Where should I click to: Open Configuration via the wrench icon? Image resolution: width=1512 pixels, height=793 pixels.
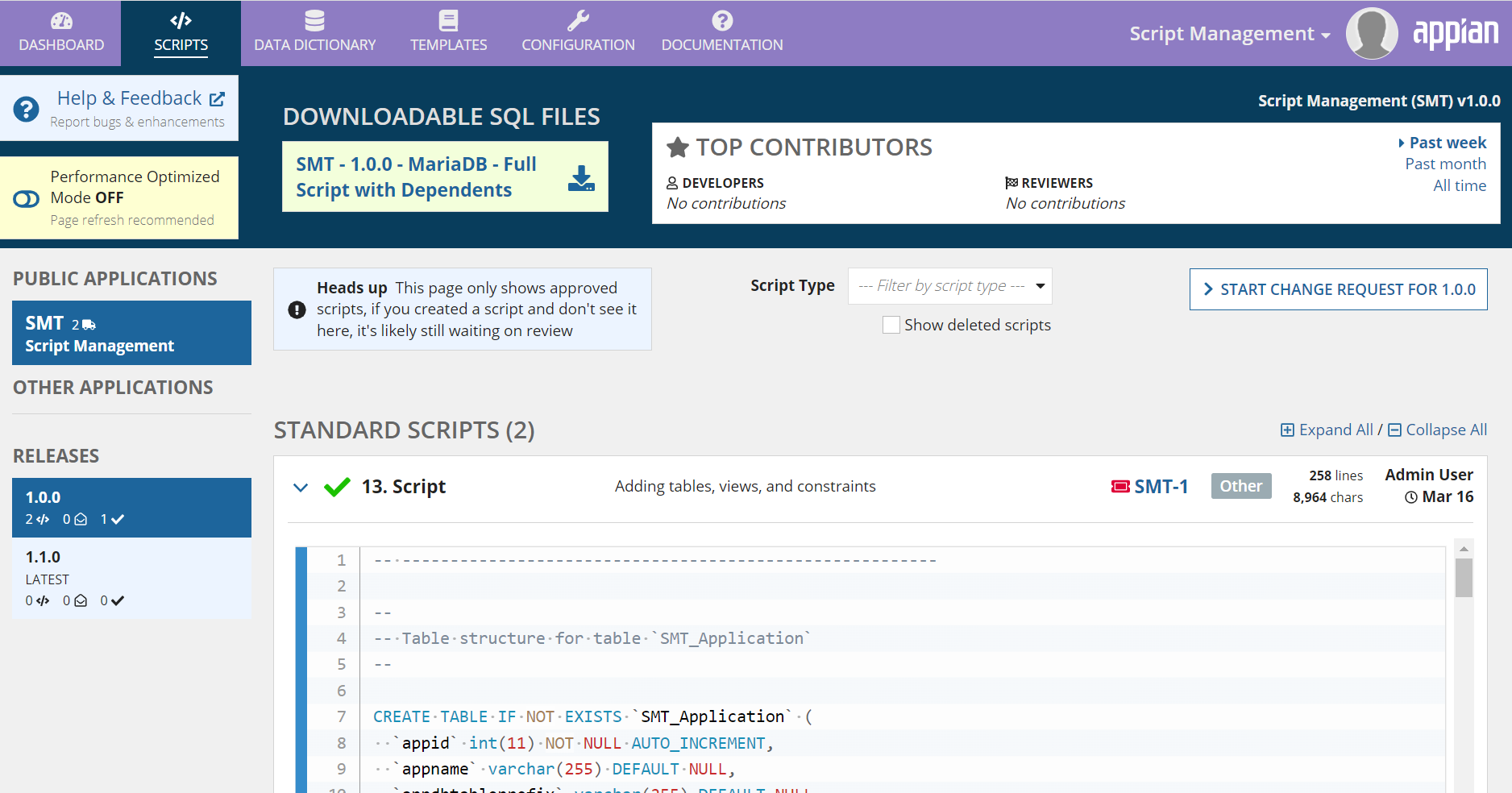[578, 21]
